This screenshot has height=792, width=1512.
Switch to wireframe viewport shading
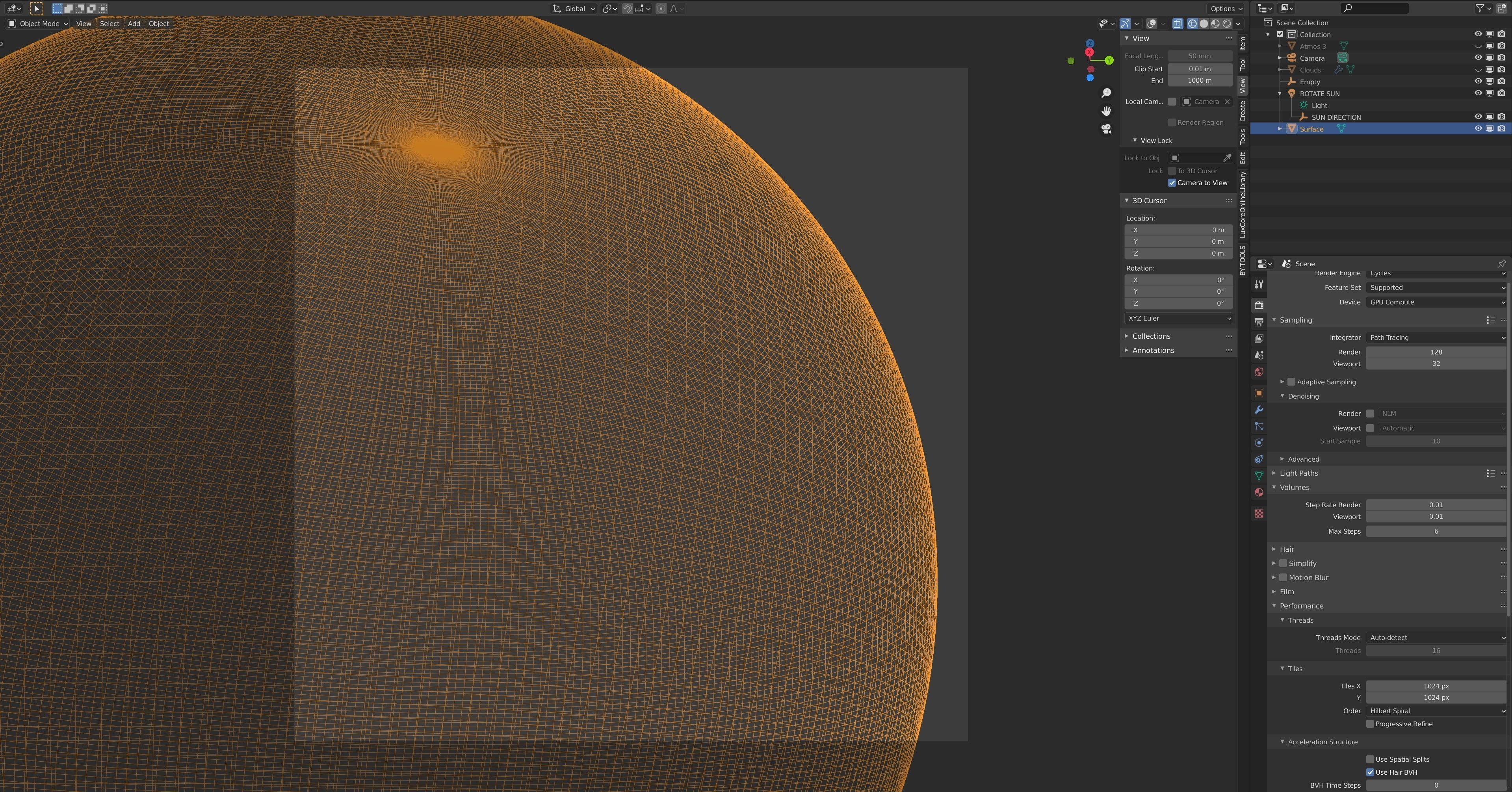tap(1192, 24)
